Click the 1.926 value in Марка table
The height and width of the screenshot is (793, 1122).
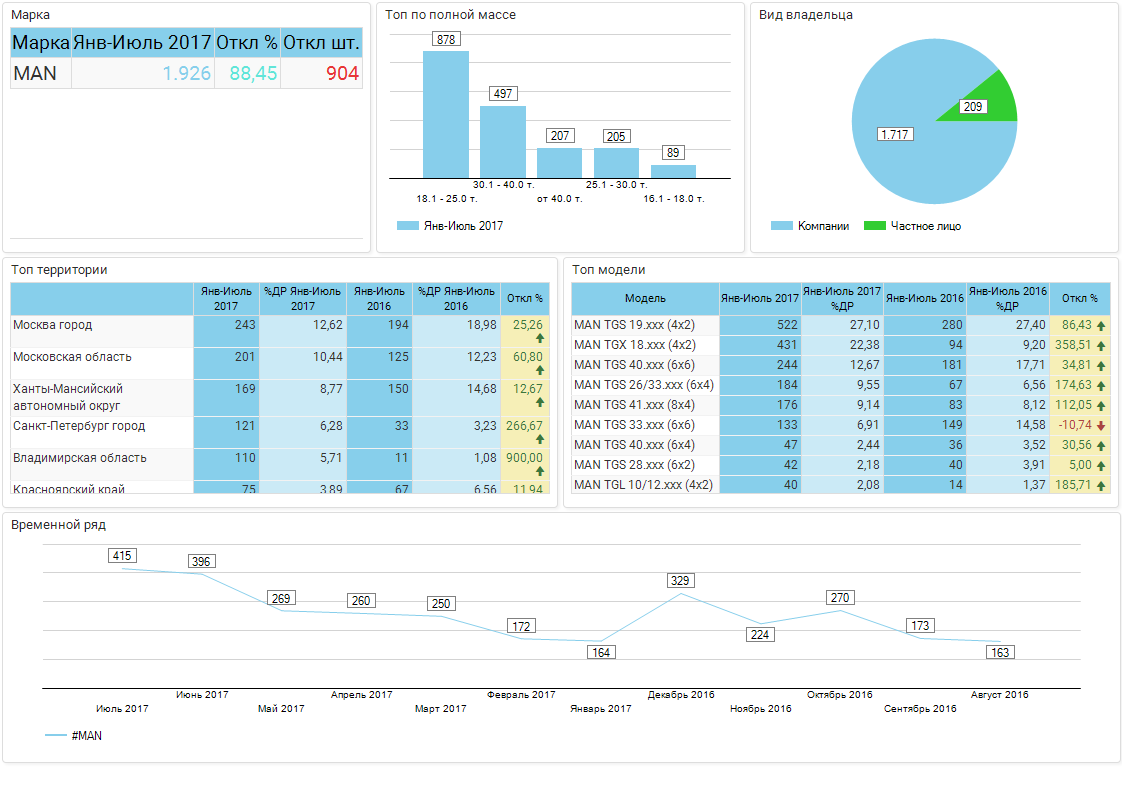(187, 74)
